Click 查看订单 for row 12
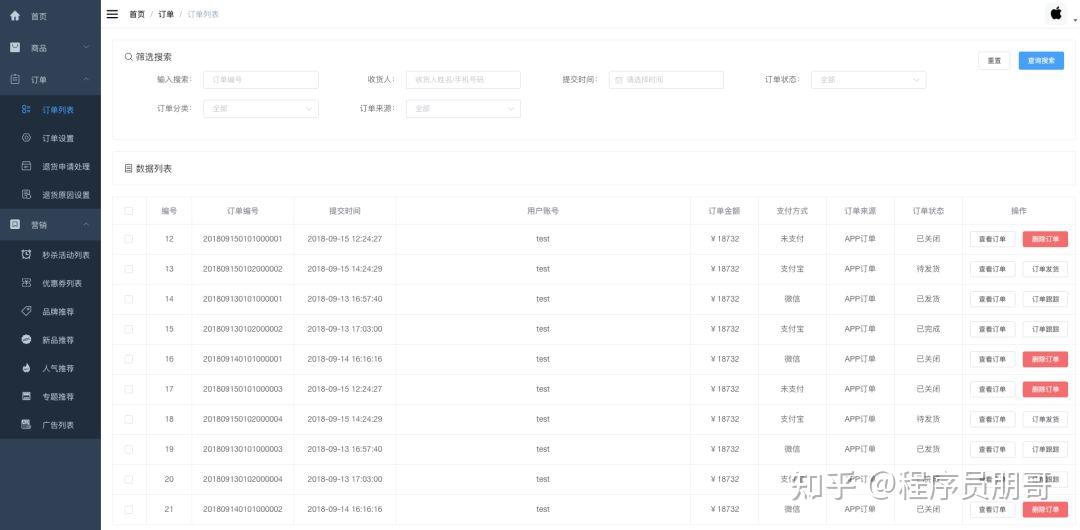1080x530 pixels. pyautogui.click(x=993, y=239)
